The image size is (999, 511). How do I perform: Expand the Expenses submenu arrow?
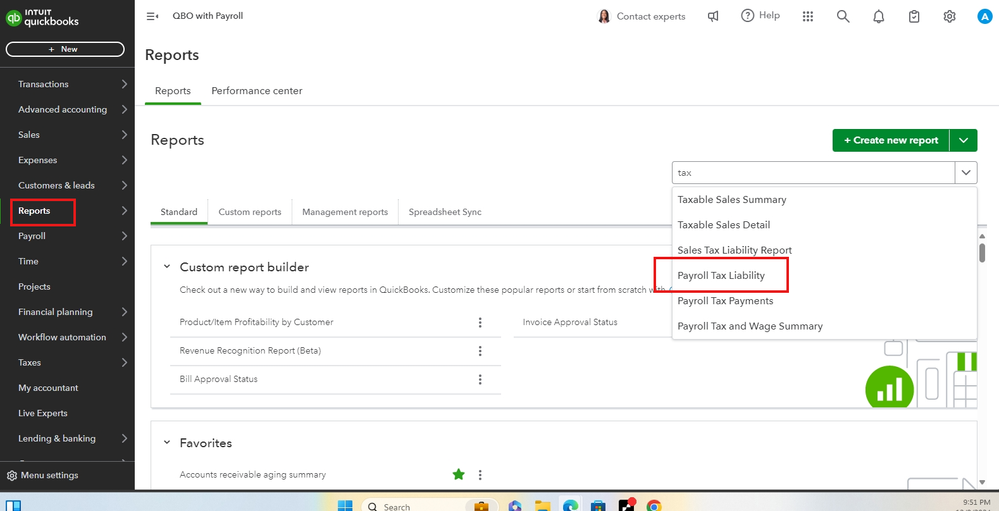(124, 160)
